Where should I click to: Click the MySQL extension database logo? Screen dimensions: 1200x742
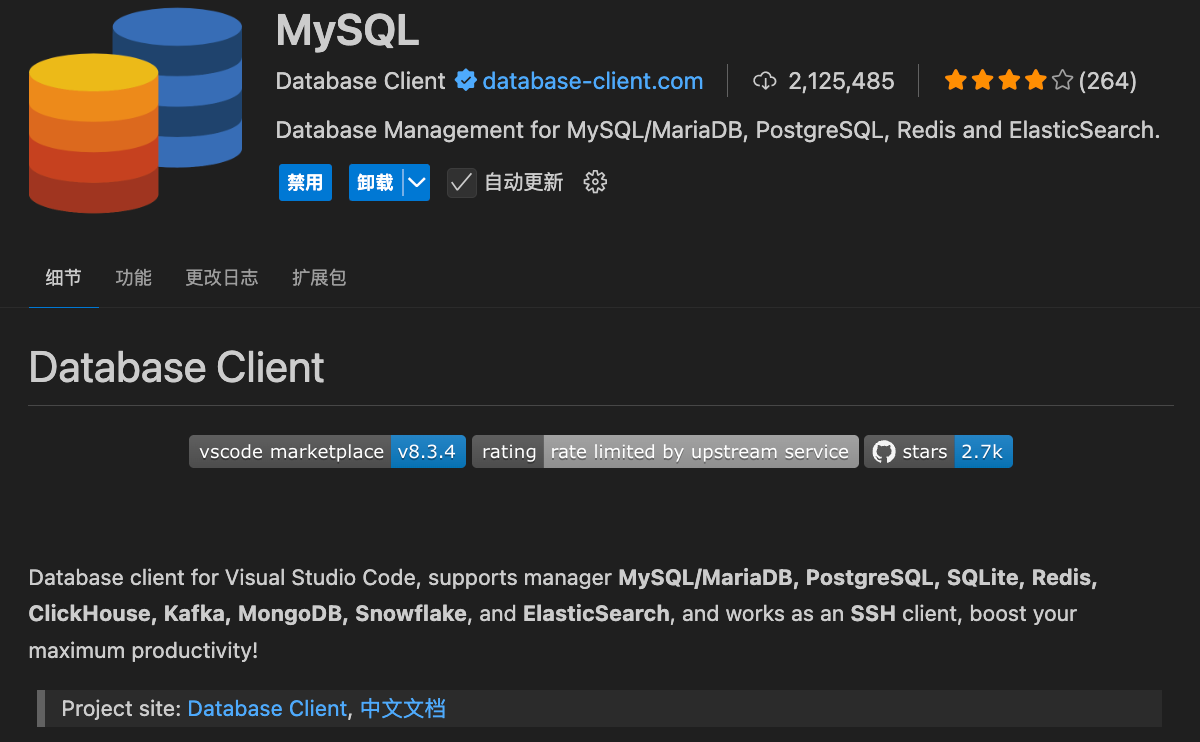[135, 108]
